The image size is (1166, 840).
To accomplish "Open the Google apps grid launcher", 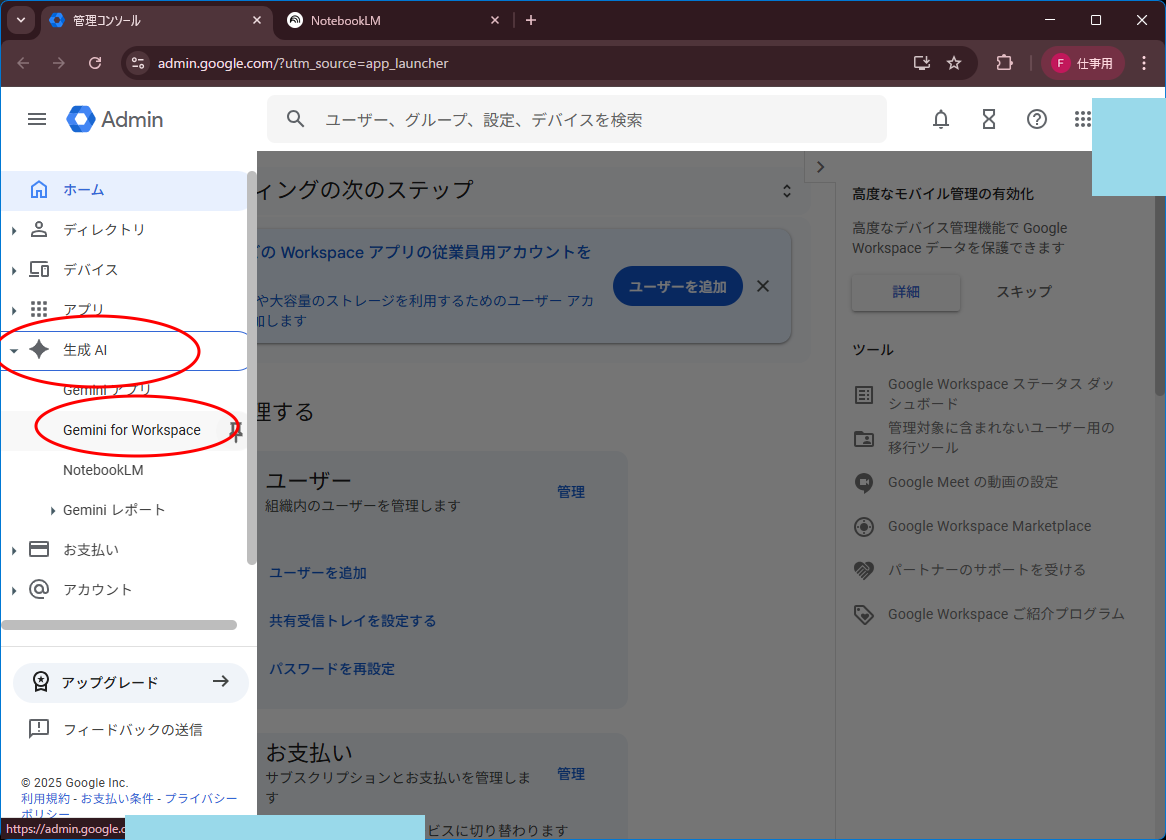I will coord(1082,119).
